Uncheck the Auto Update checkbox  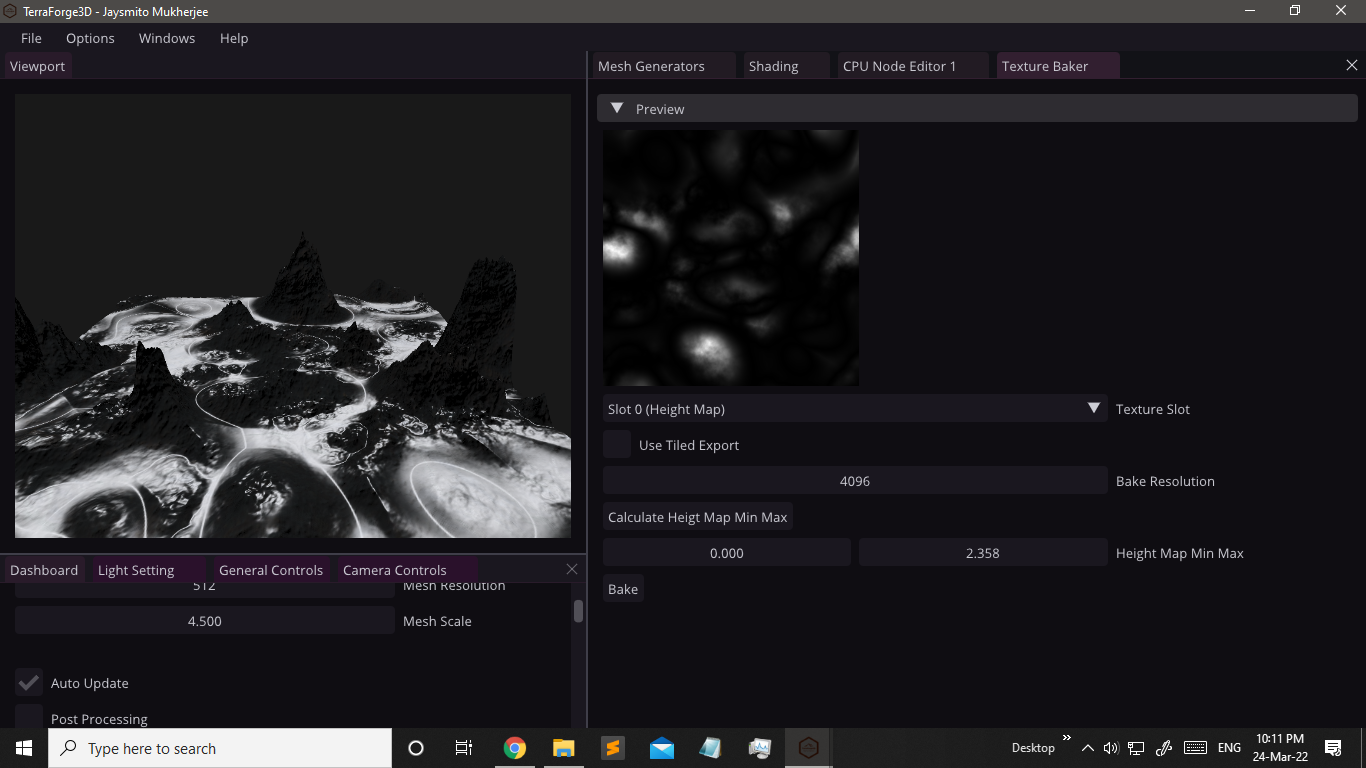pos(29,683)
